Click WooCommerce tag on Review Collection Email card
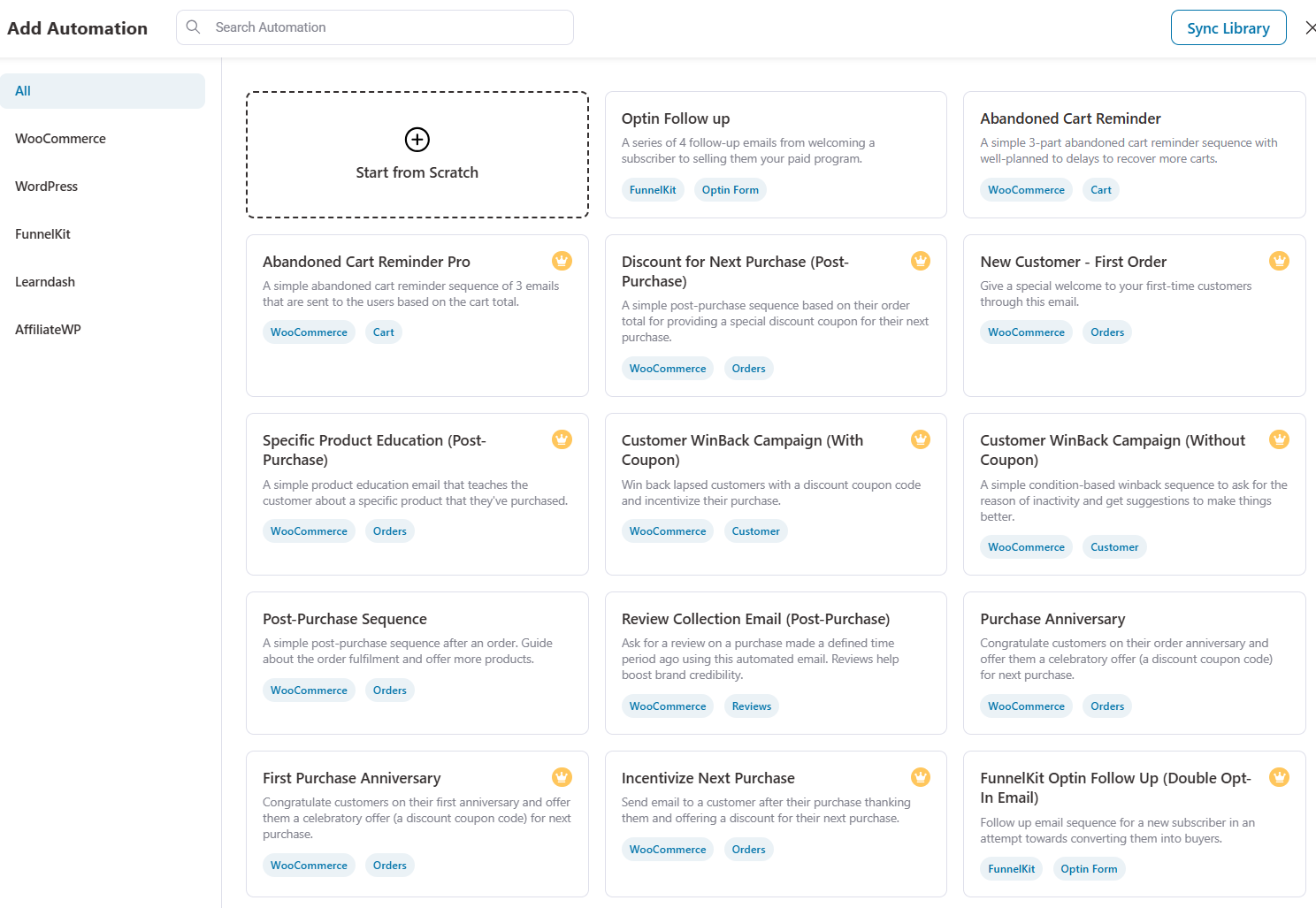Viewport: 1316px width, 908px height. [x=668, y=706]
